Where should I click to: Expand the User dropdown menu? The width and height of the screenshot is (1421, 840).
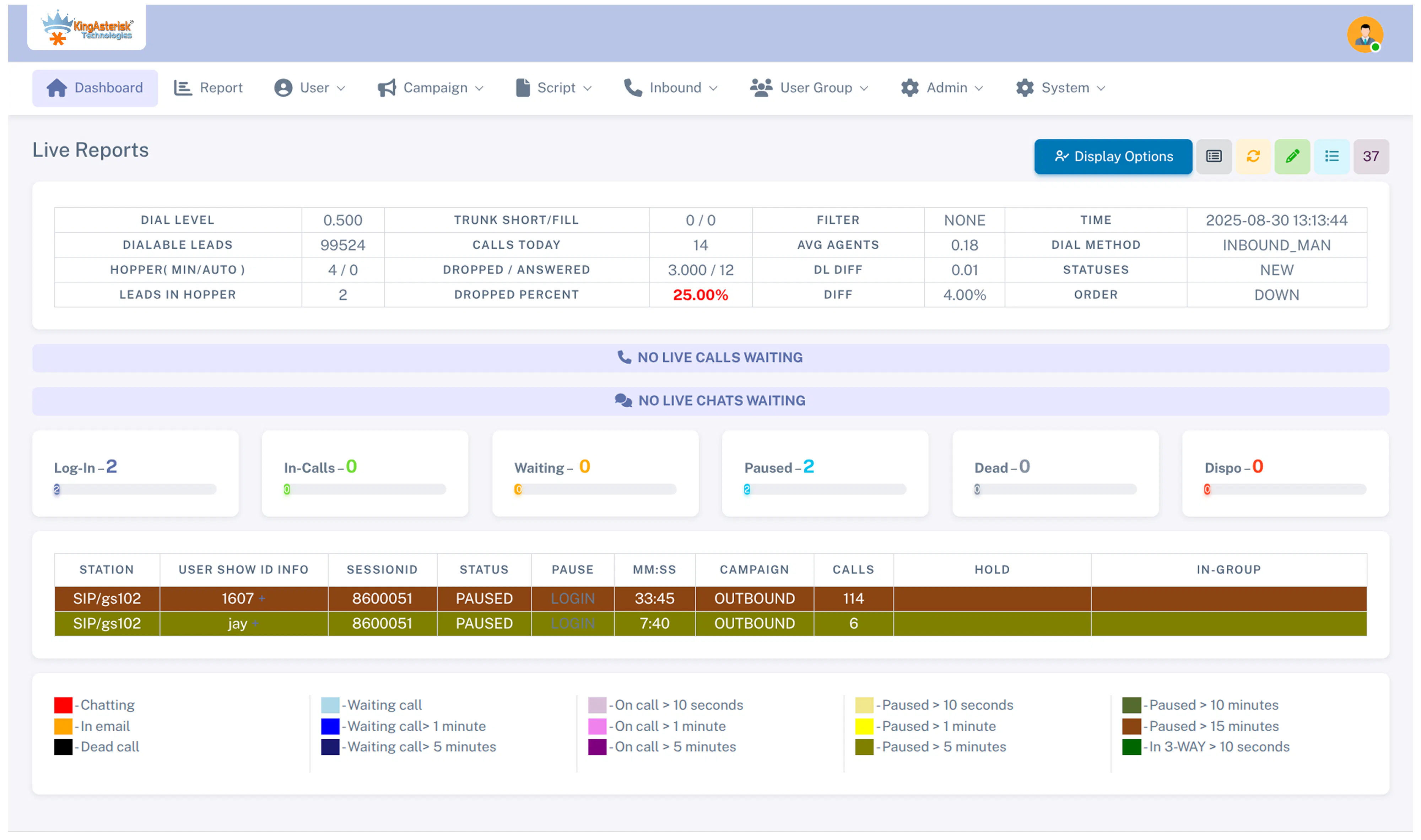coord(309,88)
